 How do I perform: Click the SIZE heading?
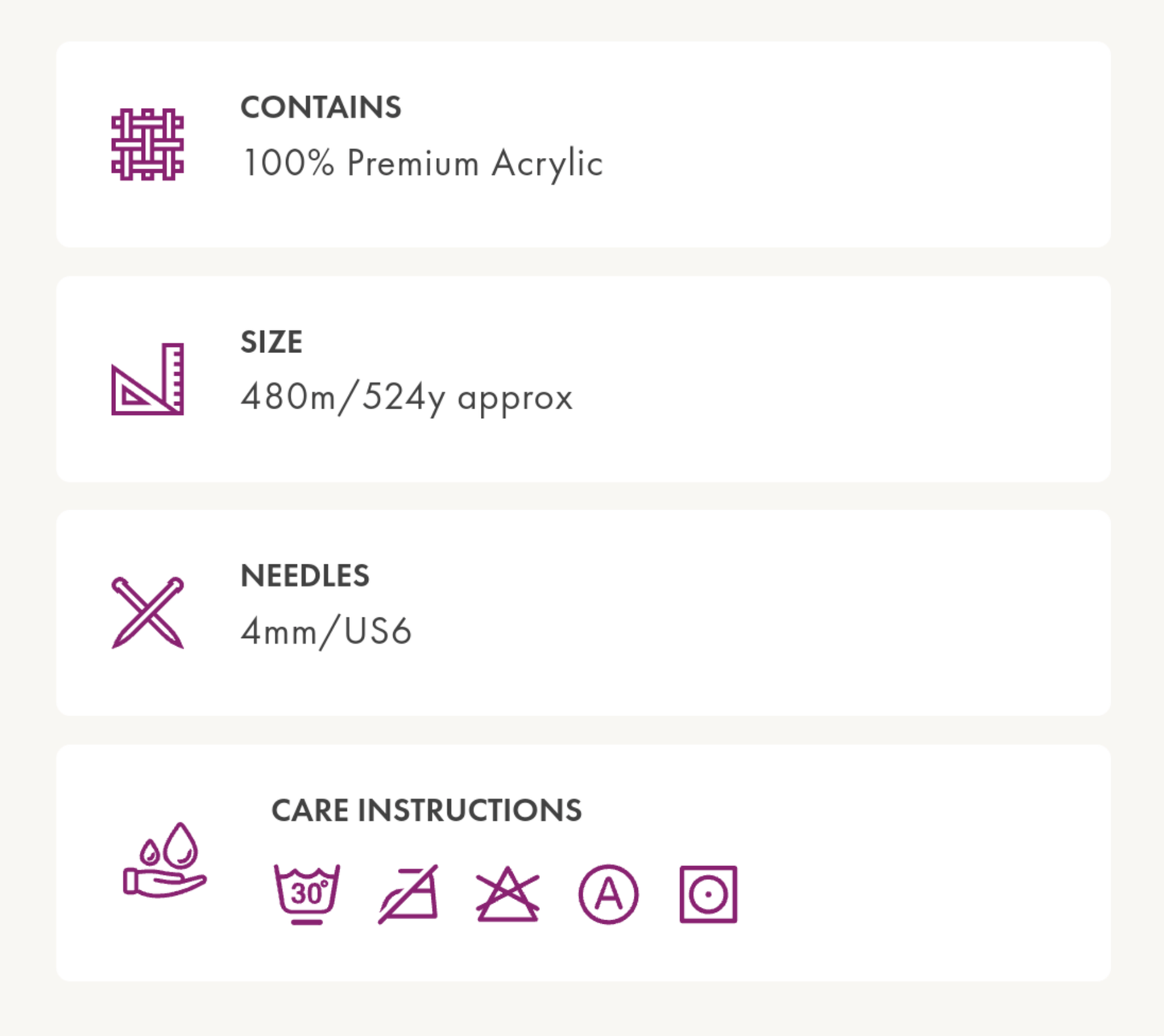271,342
